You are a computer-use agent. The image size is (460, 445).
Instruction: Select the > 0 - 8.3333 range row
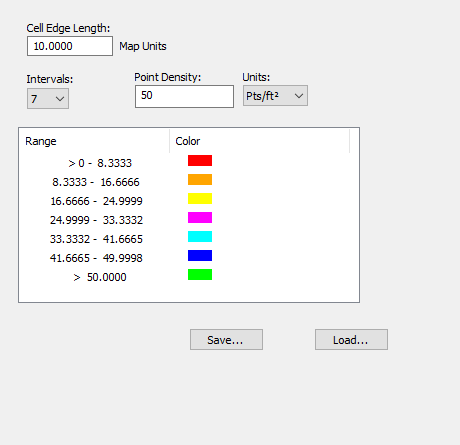[x=189, y=163]
